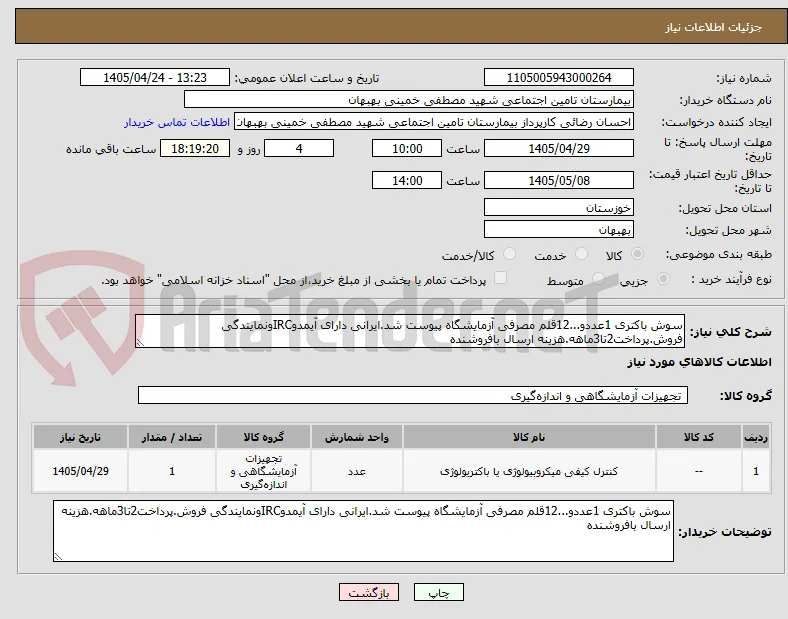
Task: Click the need number field 1105005943000264
Action: point(558,77)
